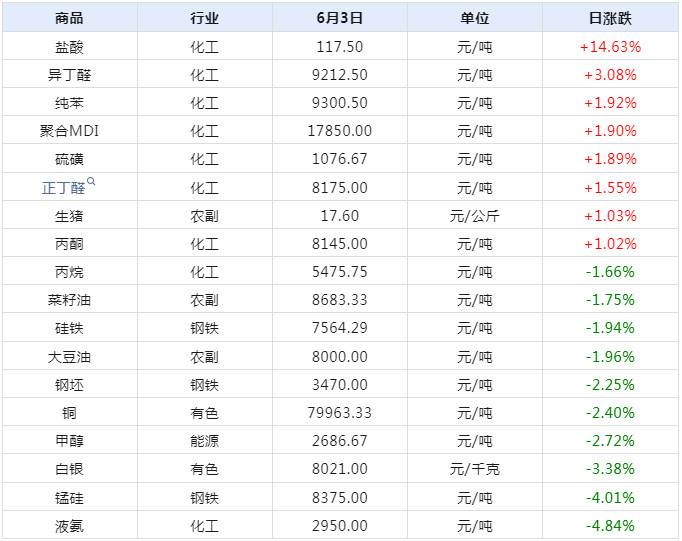Click the 白银 commodity name

(x=70, y=468)
